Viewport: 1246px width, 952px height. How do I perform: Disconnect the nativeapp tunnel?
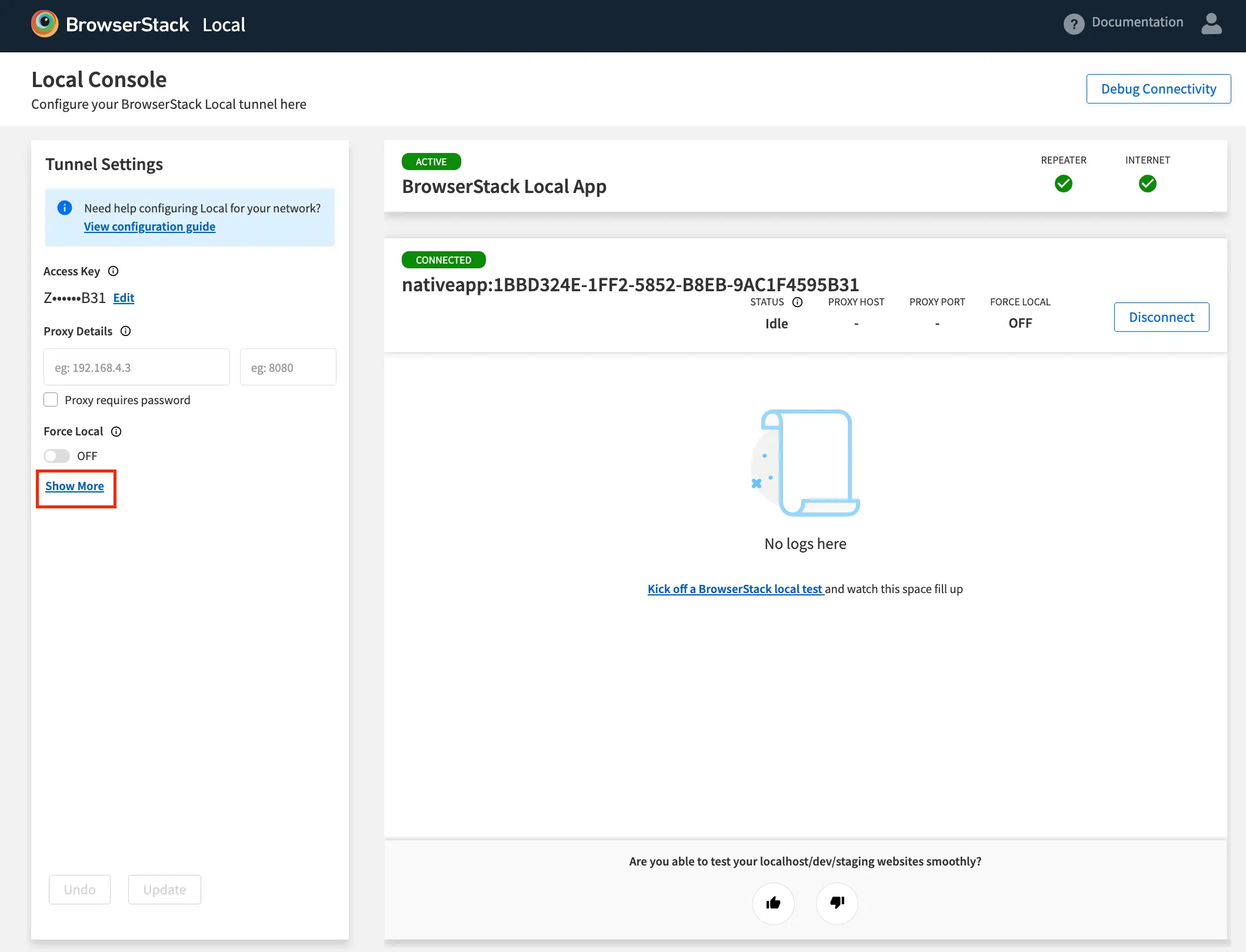pos(1161,318)
